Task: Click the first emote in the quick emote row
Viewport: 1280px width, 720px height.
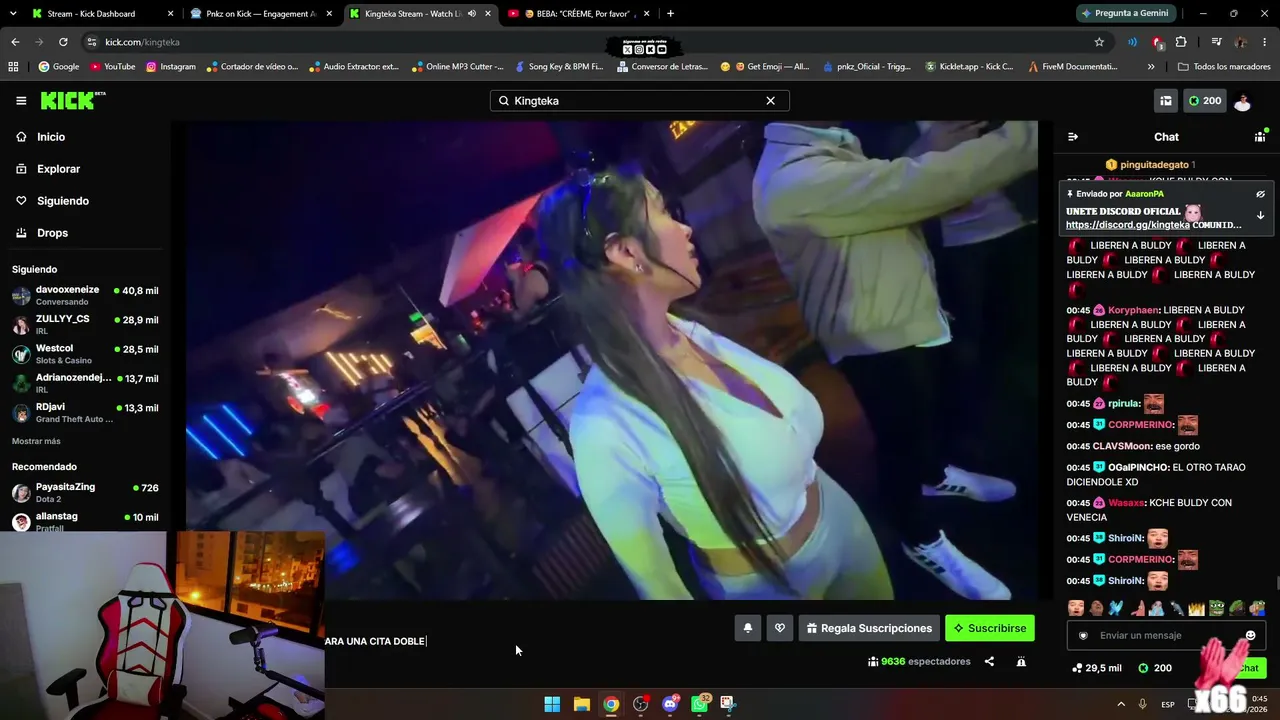Action: click(x=1076, y=608)
